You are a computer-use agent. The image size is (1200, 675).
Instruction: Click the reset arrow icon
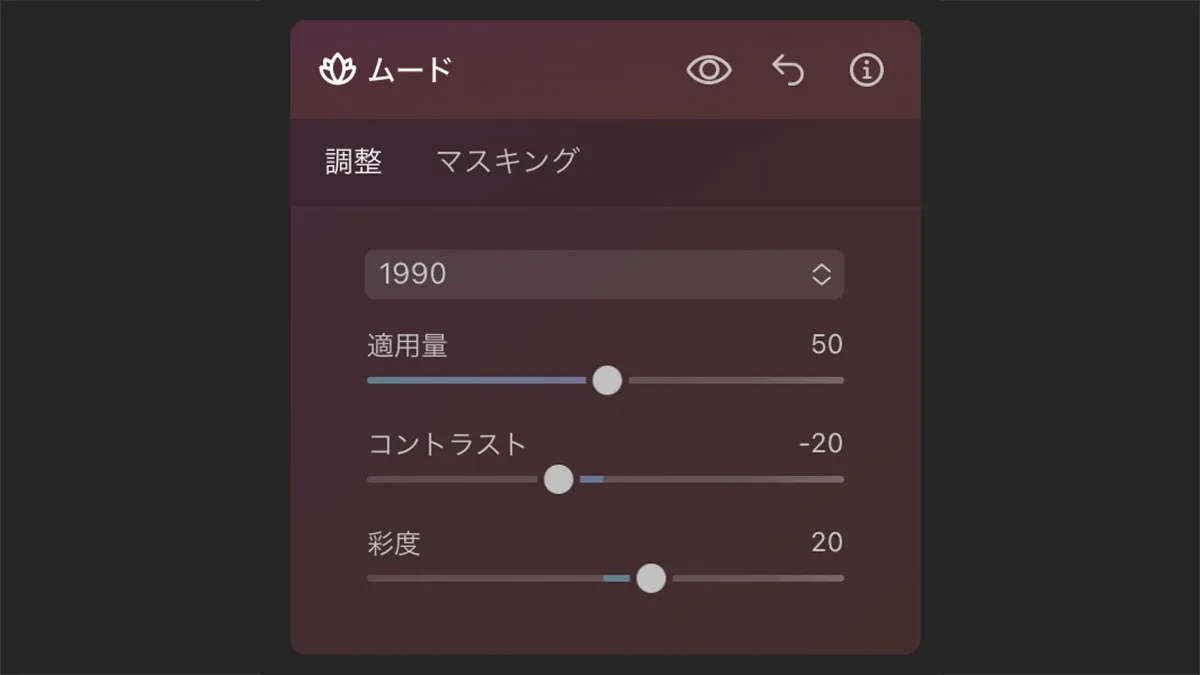click(x=788, y=70)
